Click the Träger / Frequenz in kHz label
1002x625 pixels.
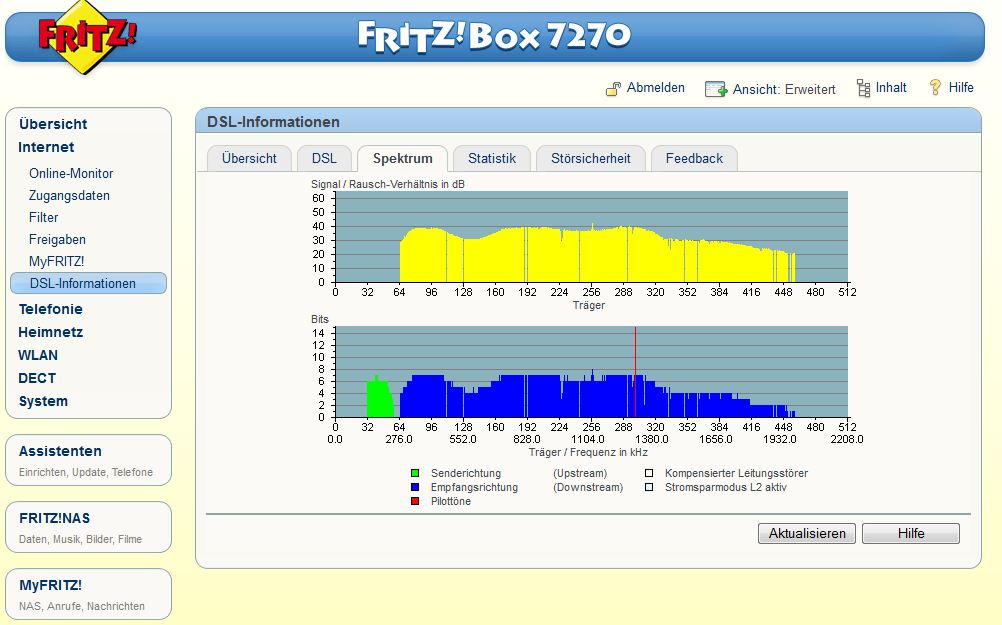588,452
